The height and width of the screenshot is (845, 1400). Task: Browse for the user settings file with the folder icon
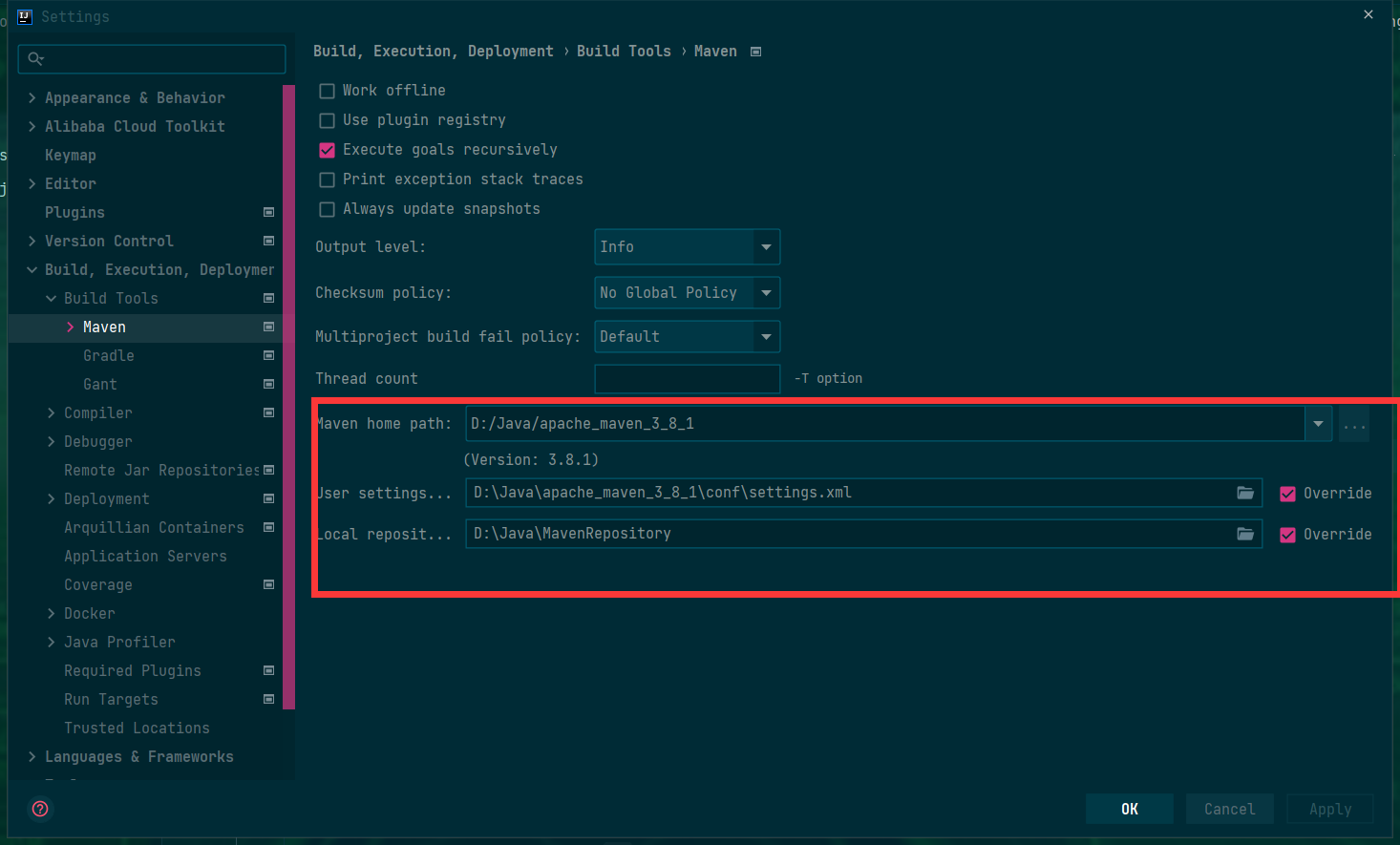click(x=1245, y=493)
